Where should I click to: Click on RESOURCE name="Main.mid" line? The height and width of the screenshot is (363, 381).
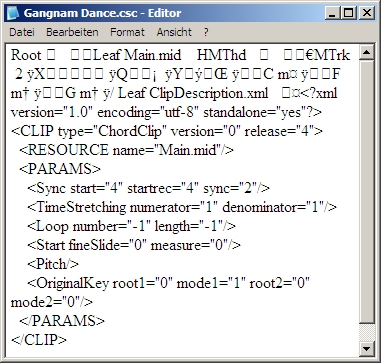[x=127, y=150]
